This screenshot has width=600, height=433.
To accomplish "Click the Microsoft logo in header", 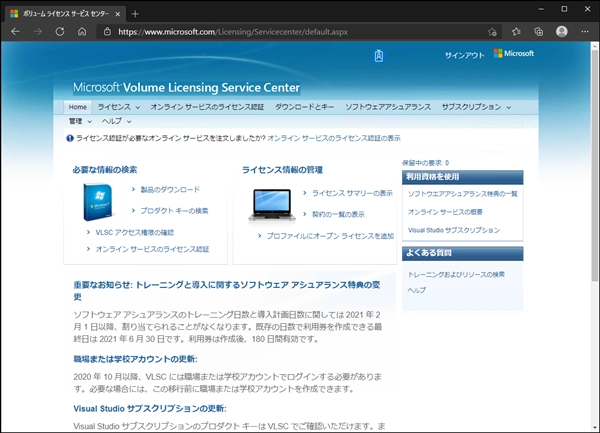I will (x=514, y=54).
